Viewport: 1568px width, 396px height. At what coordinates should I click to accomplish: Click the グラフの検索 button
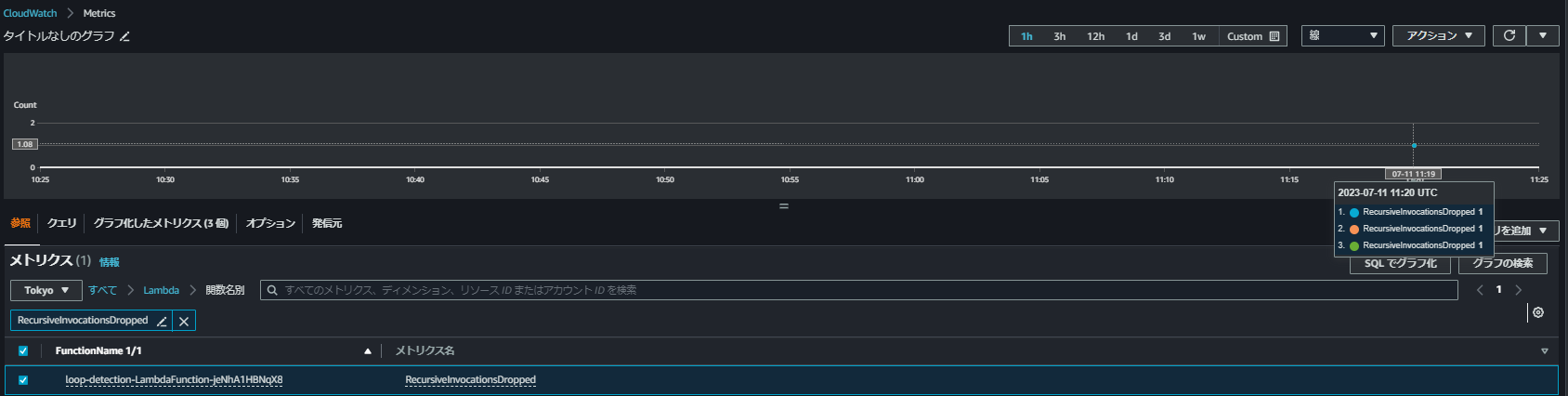[x=1502, y=263]
